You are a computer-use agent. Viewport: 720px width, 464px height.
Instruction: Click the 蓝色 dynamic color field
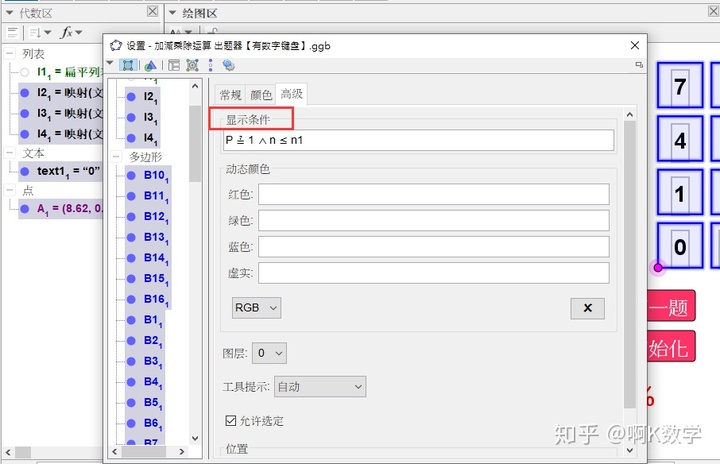coord(433,247)
